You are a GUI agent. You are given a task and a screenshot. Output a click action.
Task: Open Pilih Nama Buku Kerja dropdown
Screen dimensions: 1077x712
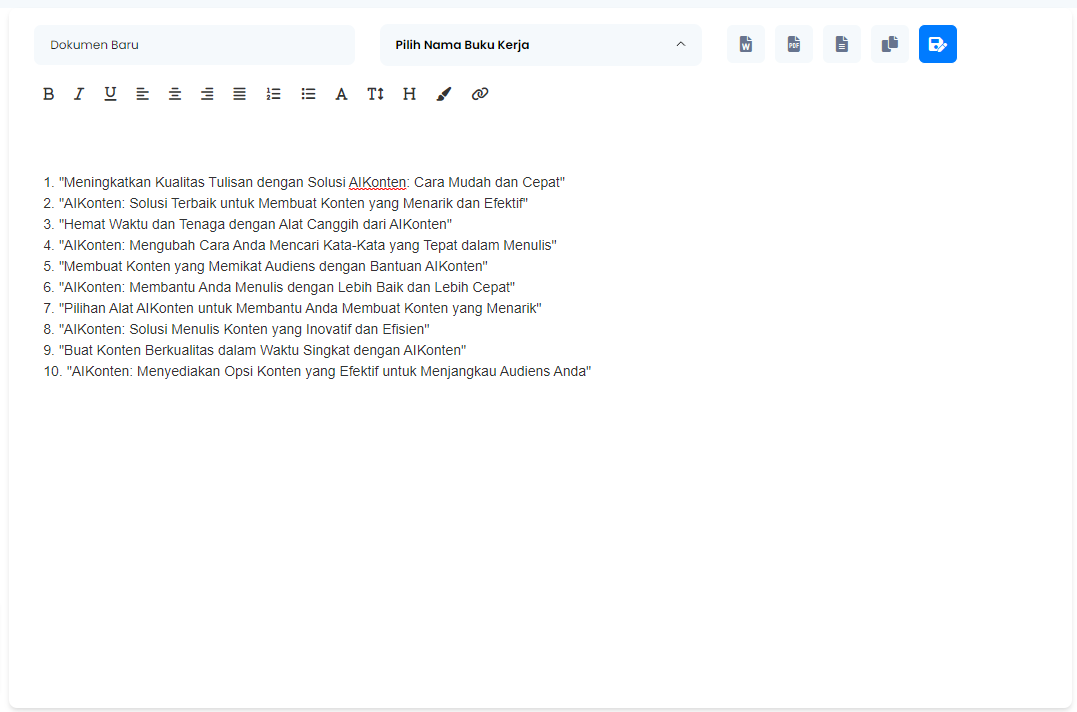coord(540,45)
